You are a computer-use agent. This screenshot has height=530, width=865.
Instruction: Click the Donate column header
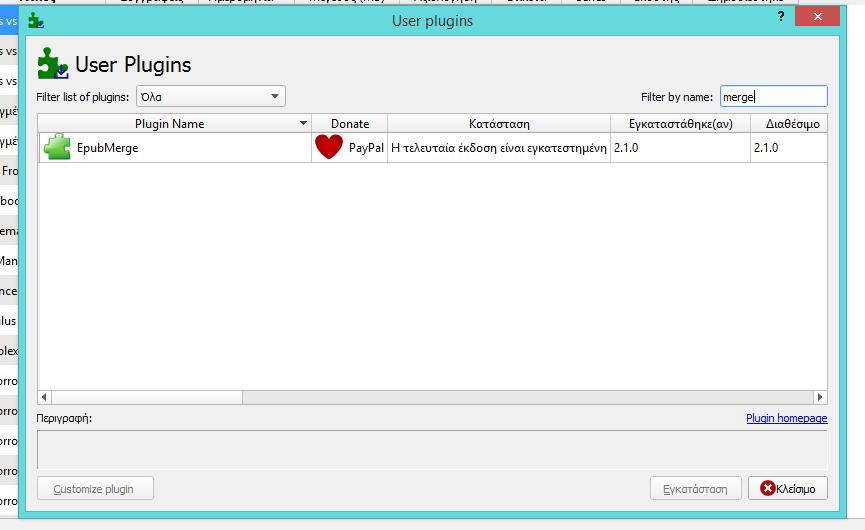350,124
